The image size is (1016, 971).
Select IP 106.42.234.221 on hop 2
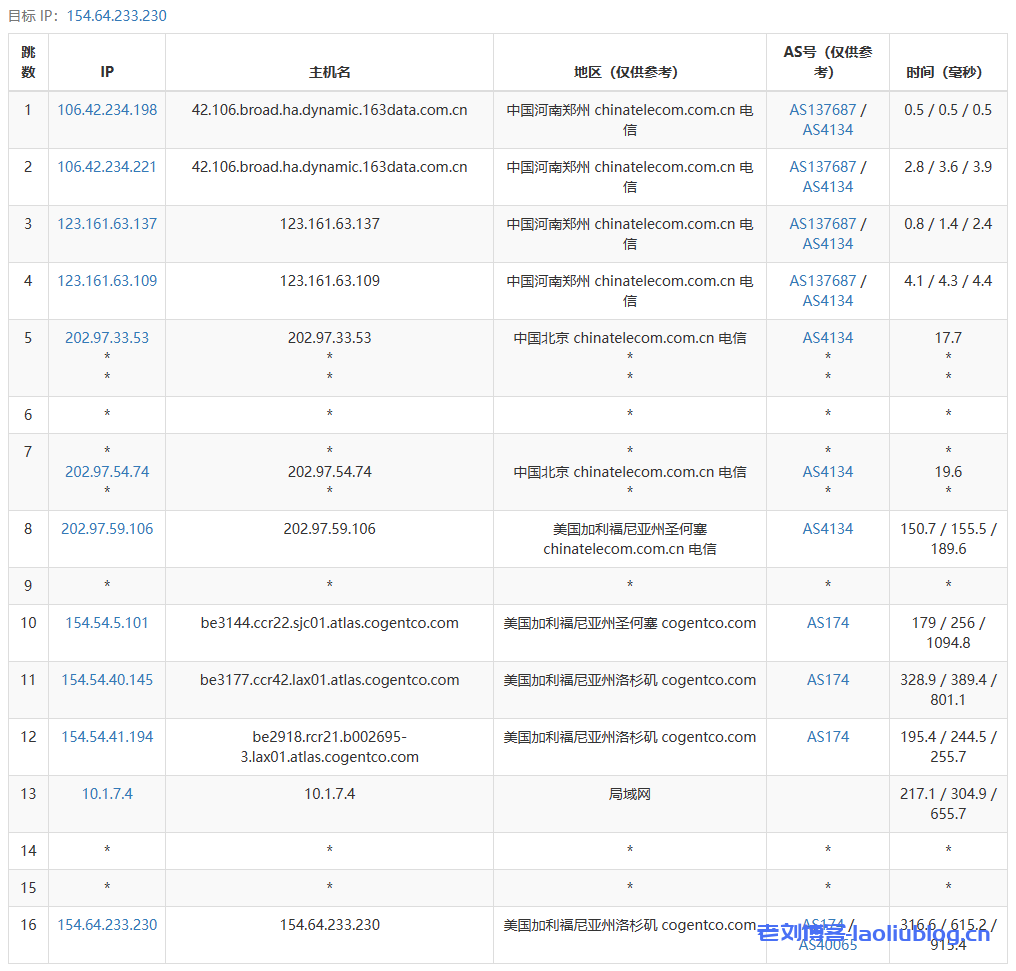point(106,166)
